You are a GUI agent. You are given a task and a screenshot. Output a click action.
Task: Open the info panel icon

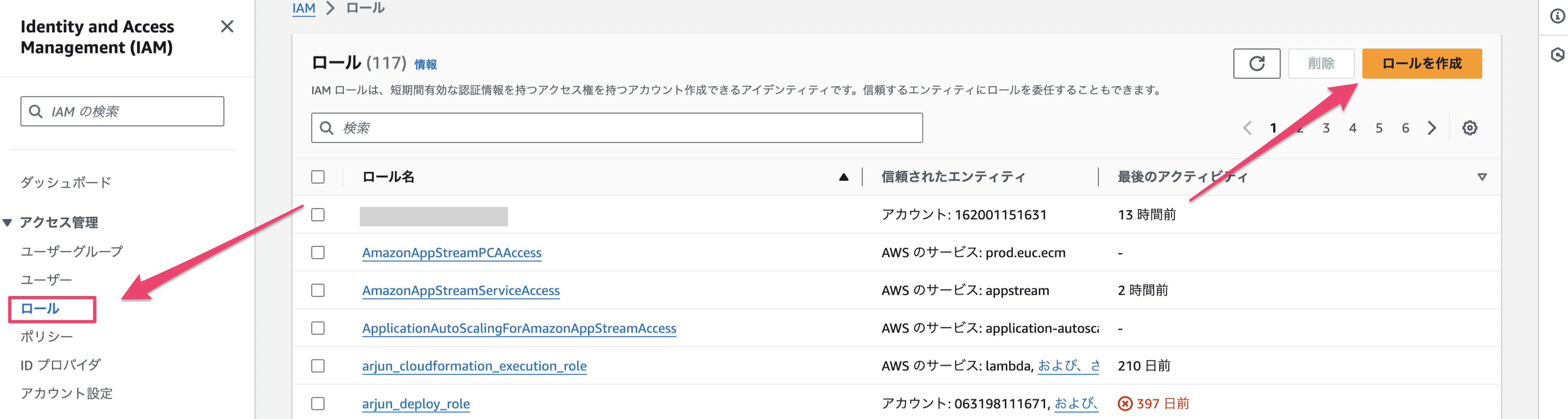[1557, 16]
